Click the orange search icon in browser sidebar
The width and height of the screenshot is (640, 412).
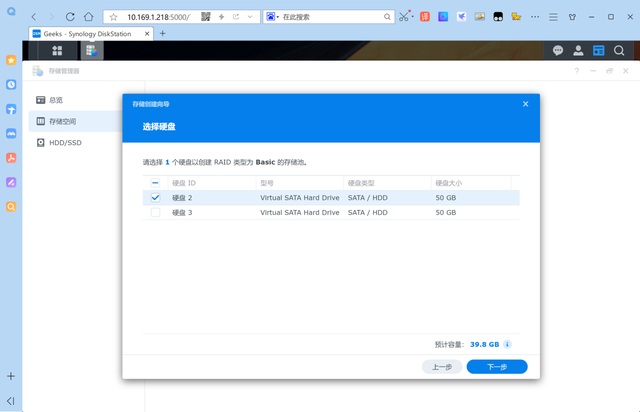tap(11, 207)
